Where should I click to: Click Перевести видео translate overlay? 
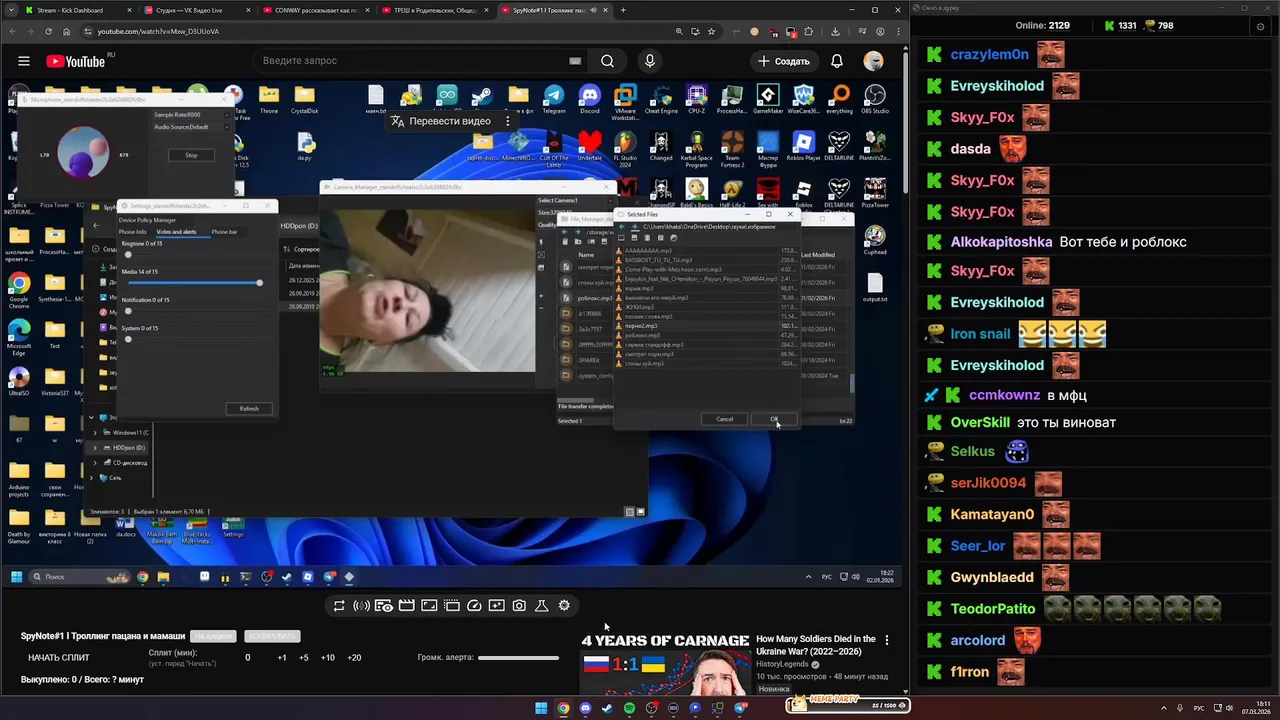point(440,121)
